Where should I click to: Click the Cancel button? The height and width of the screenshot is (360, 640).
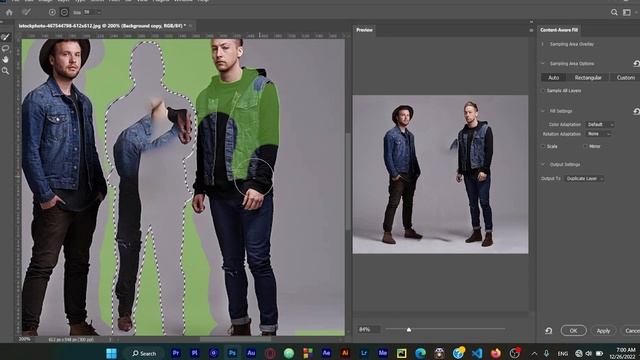coord(631,331)
